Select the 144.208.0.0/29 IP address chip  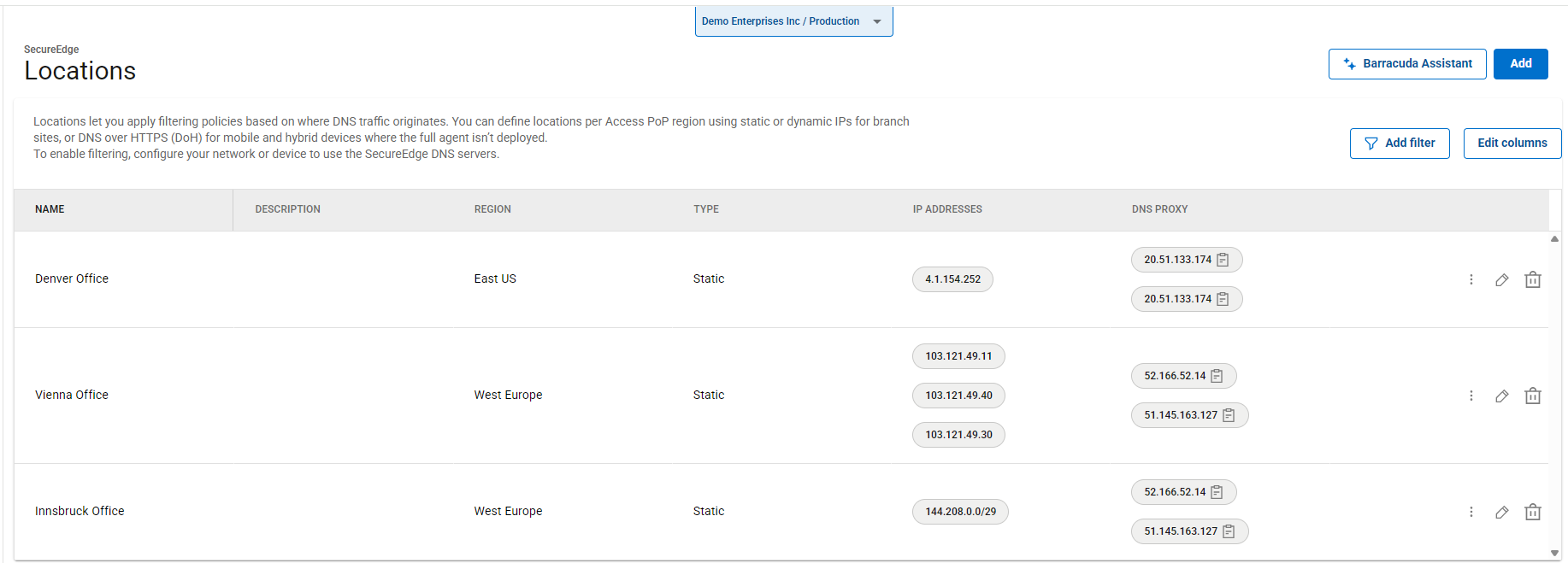960,512
